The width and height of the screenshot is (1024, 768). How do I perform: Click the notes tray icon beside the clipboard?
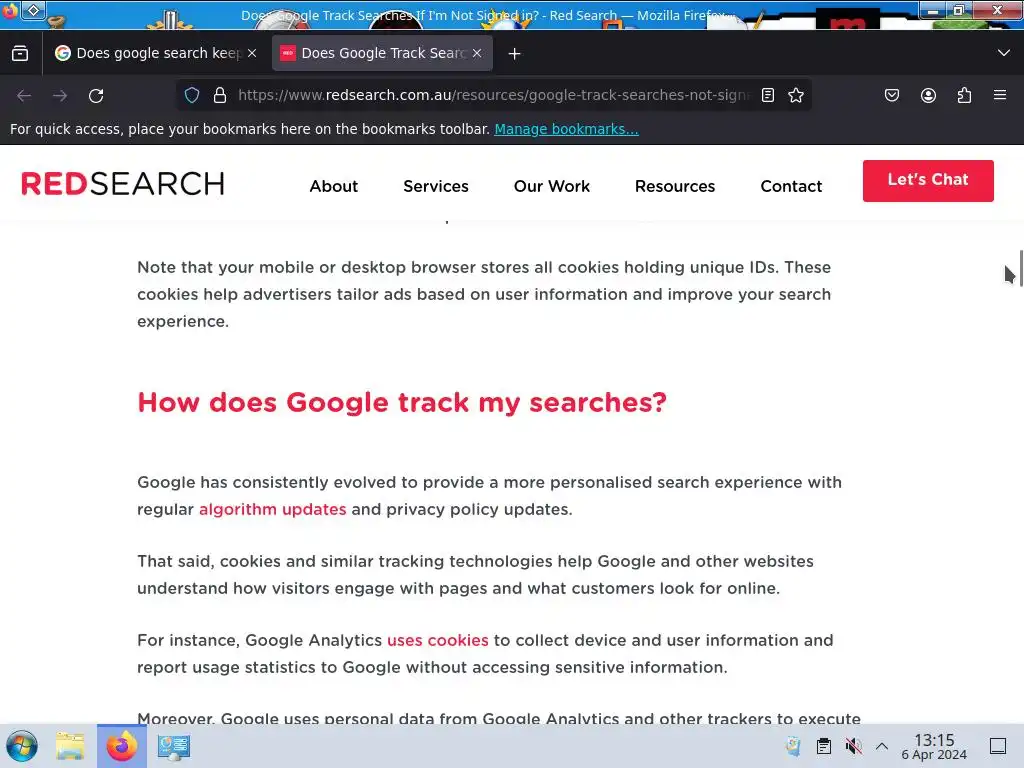tap(793, 746)
